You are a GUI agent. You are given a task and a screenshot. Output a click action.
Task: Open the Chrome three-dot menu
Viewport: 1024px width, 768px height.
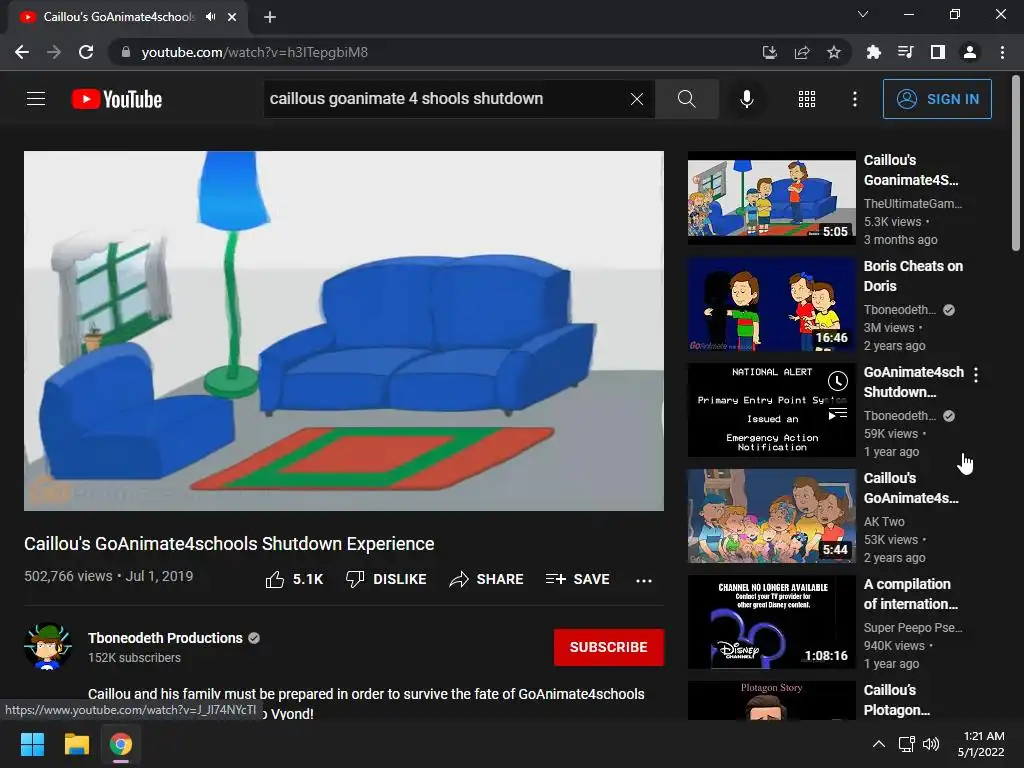click(x=1002, y=52)
